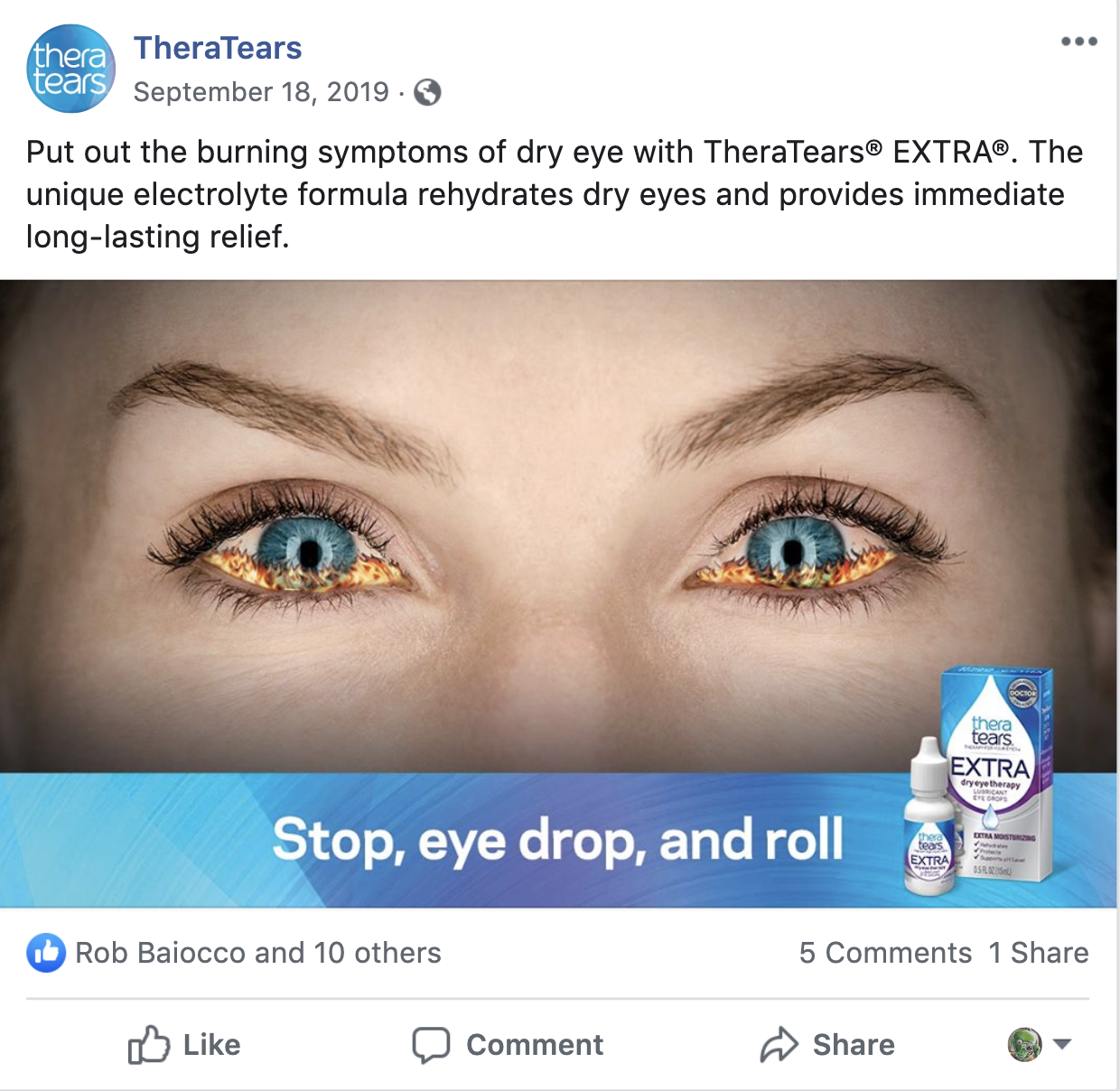
Task: Select the Comment button text
Action: [535, 1045]
